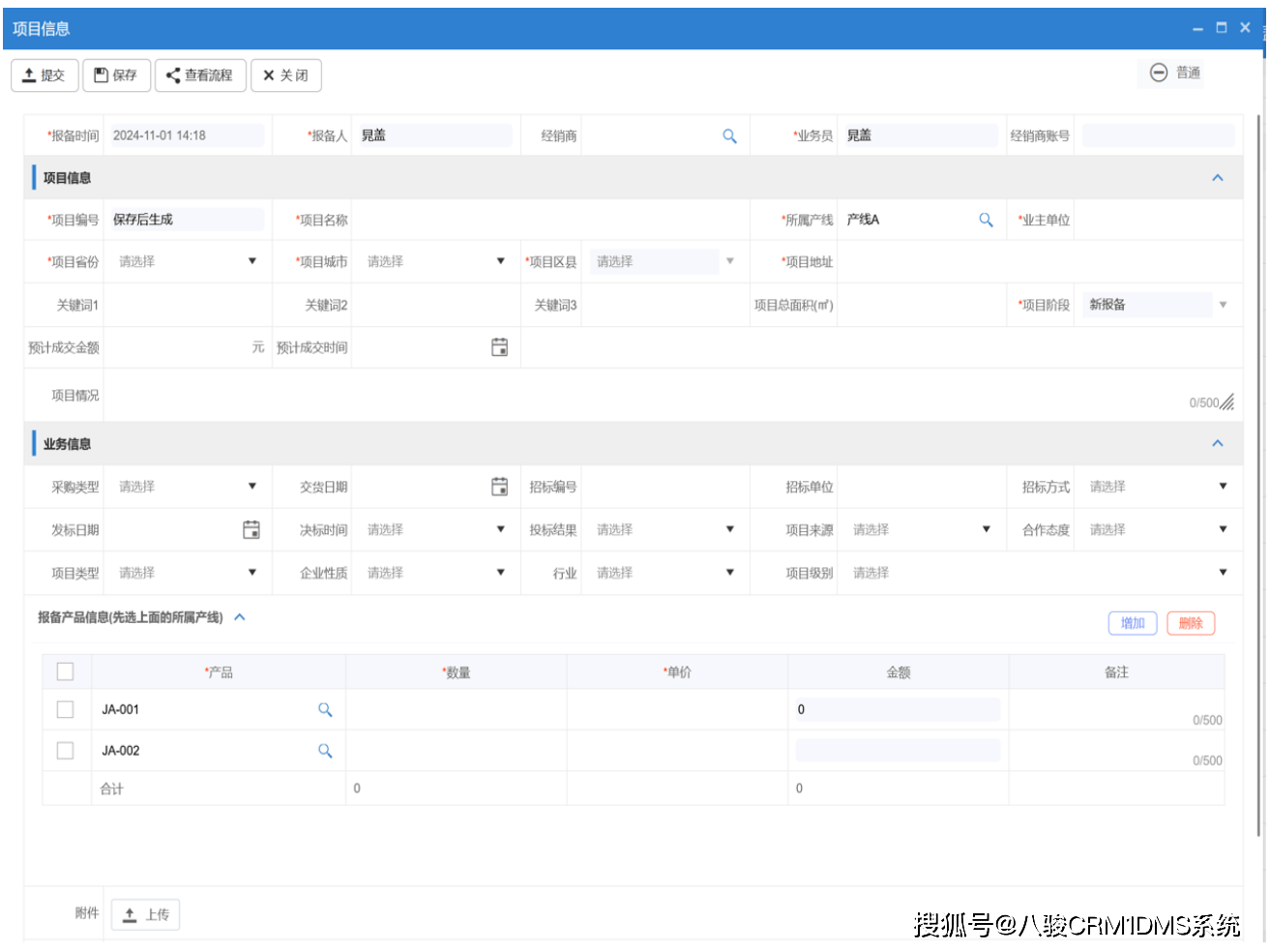Click 查看流程 in the toolbar
Viewport: 1270px width, 952px height.
(199, 75)
